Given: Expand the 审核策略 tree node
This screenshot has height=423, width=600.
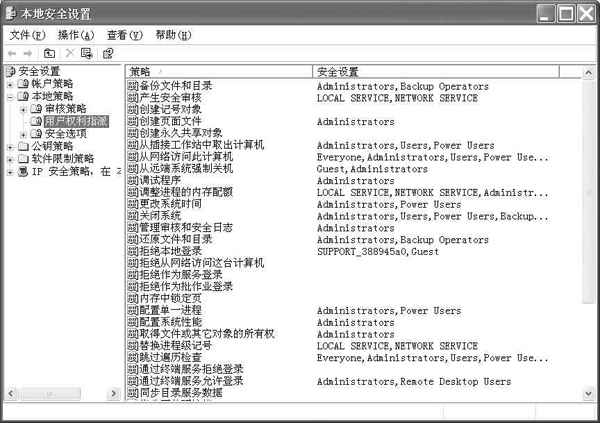Looking at the screenshot, I should pos(23,109).
